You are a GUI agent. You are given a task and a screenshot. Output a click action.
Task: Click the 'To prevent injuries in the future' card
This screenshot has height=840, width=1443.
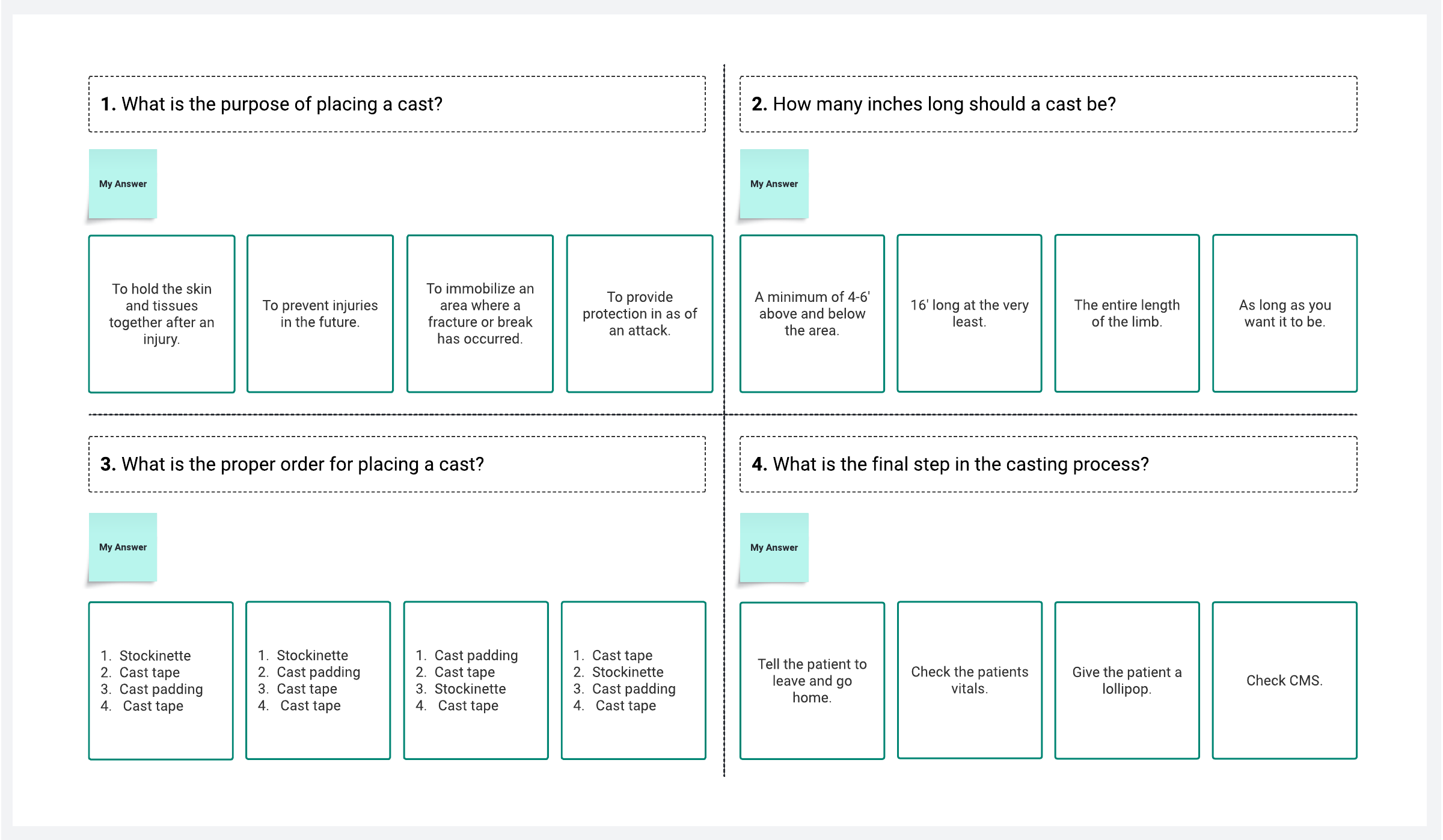coord(320,314)
